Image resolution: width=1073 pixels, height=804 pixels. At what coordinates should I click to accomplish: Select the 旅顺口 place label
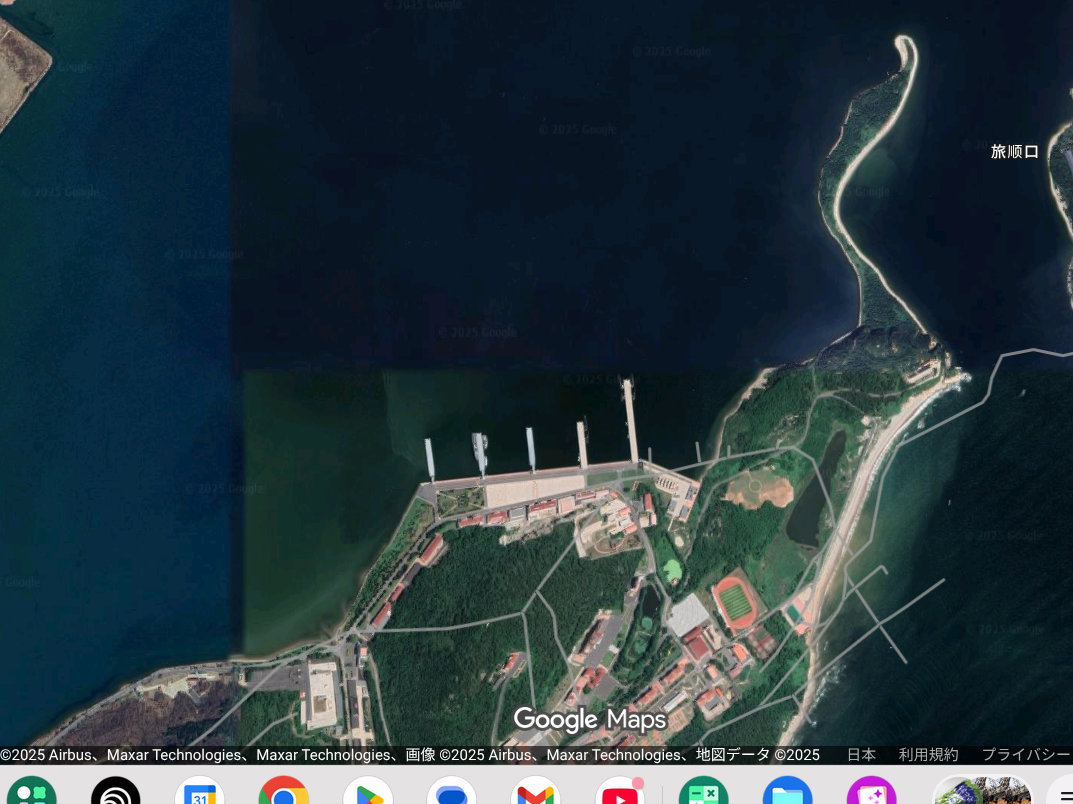click(x=1014, y=152)
